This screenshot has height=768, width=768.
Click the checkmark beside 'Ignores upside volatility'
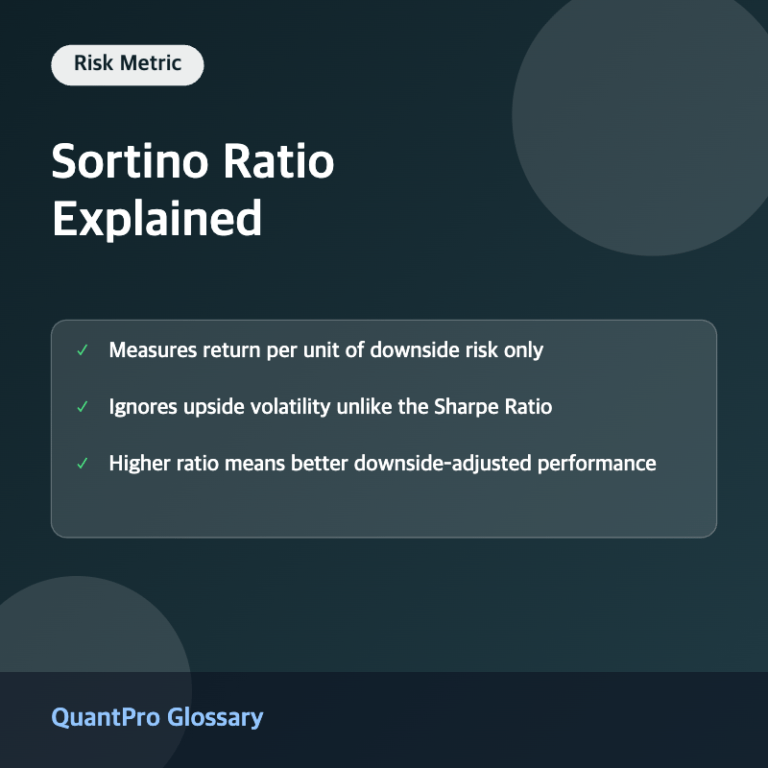coord(82,407)
